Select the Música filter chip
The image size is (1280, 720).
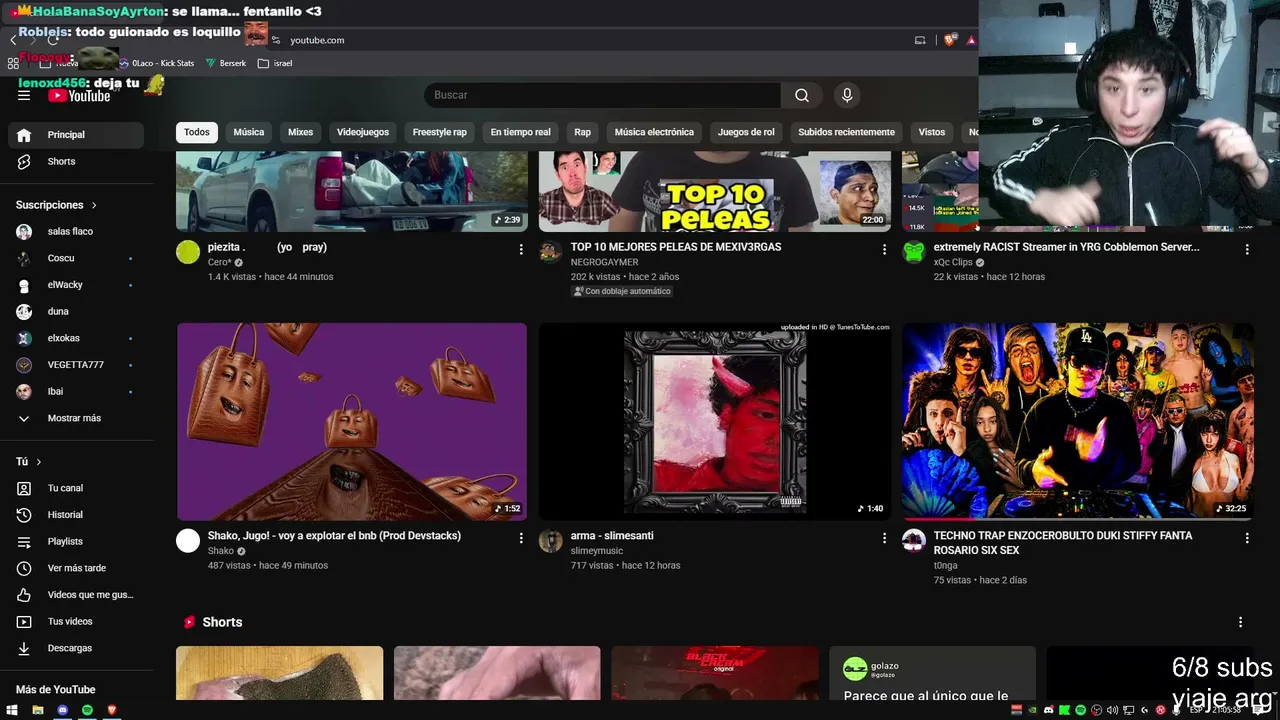point(249,132)
